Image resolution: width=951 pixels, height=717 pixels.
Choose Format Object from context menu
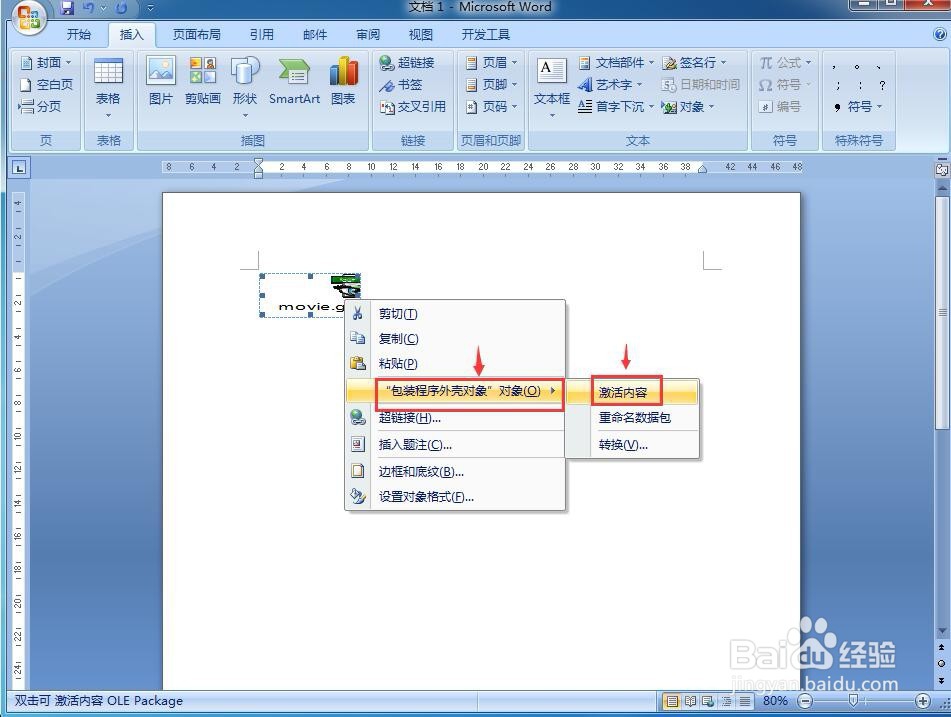coord(455,497)
